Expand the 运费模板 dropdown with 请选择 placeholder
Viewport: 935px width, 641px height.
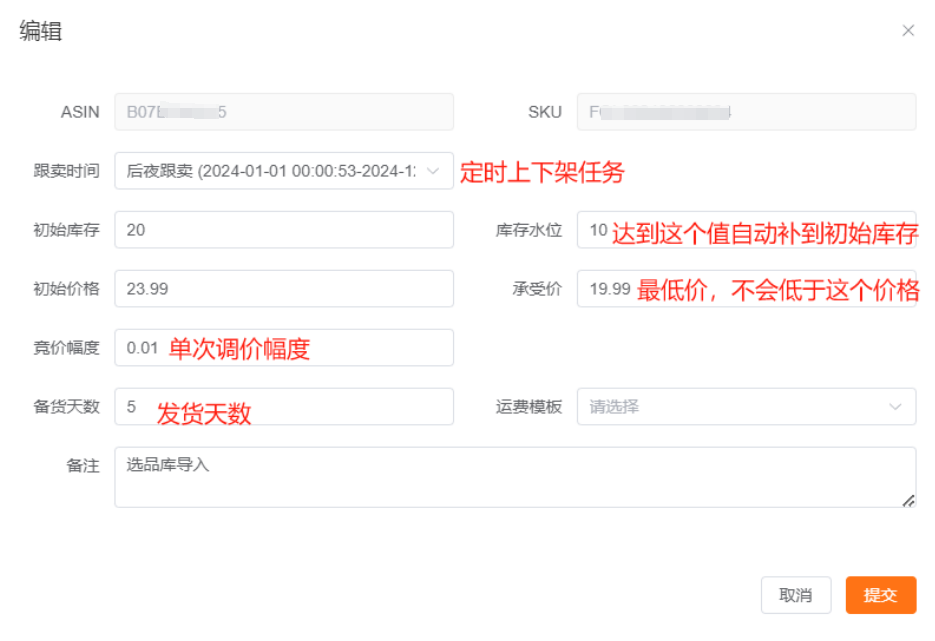(x=730, y=407)
